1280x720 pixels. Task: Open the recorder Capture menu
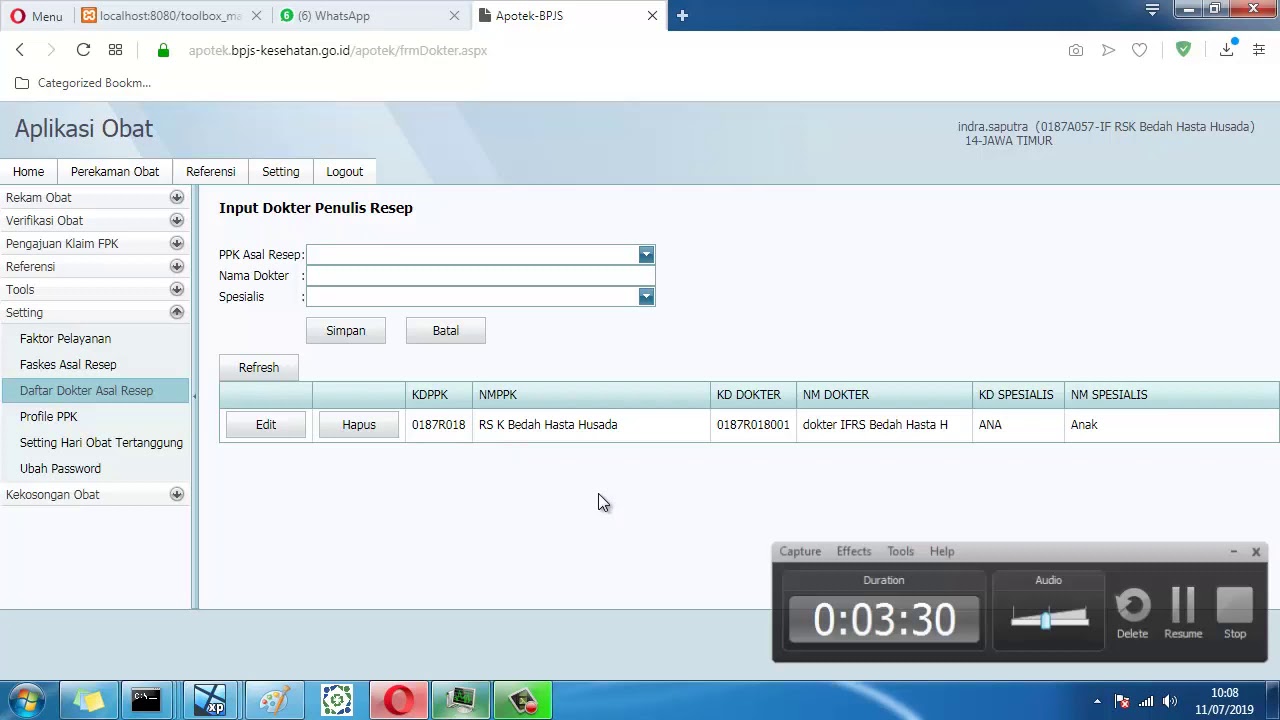[x=800, y=552]
